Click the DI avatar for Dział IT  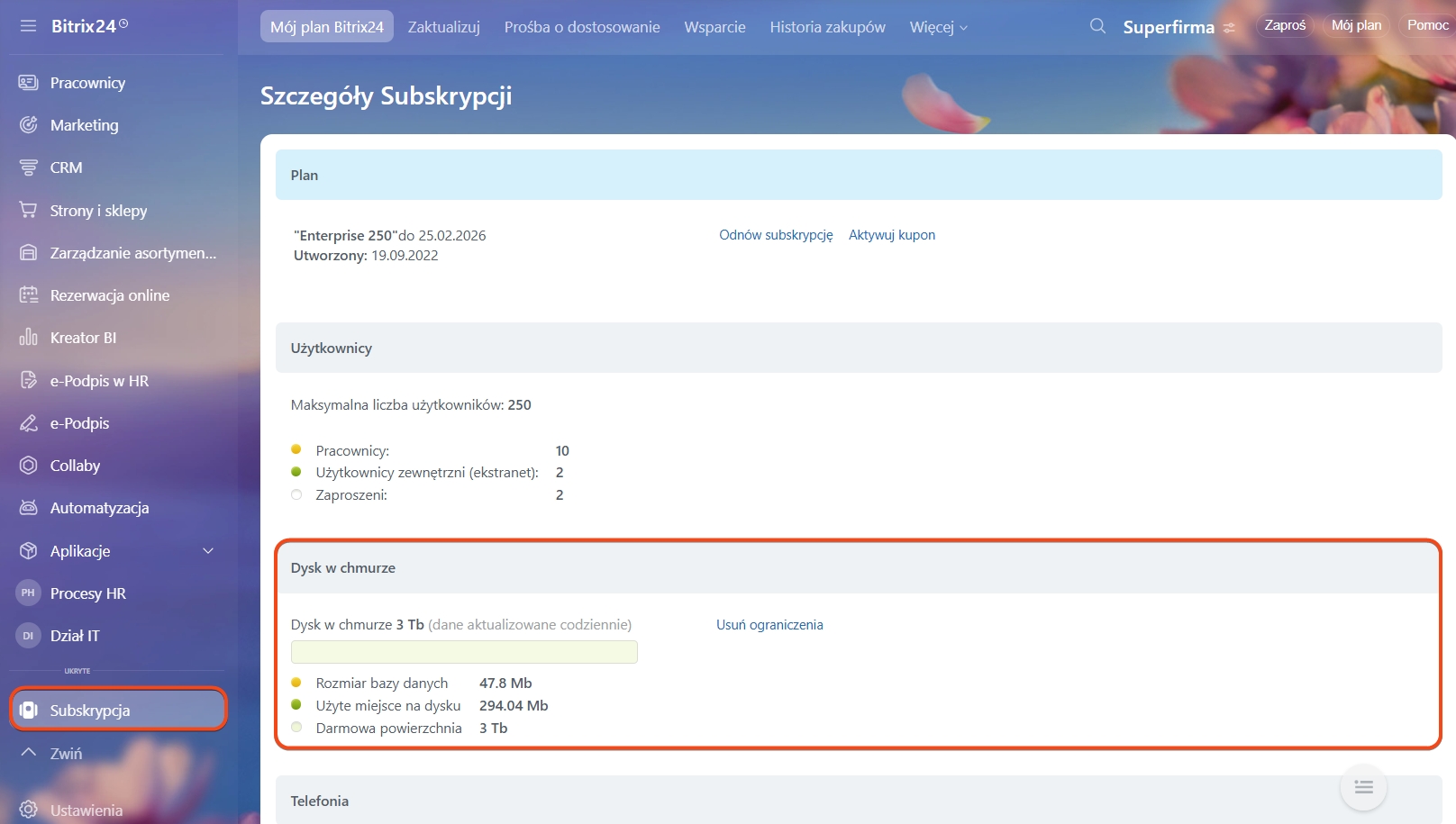click(x=28, y=636)
